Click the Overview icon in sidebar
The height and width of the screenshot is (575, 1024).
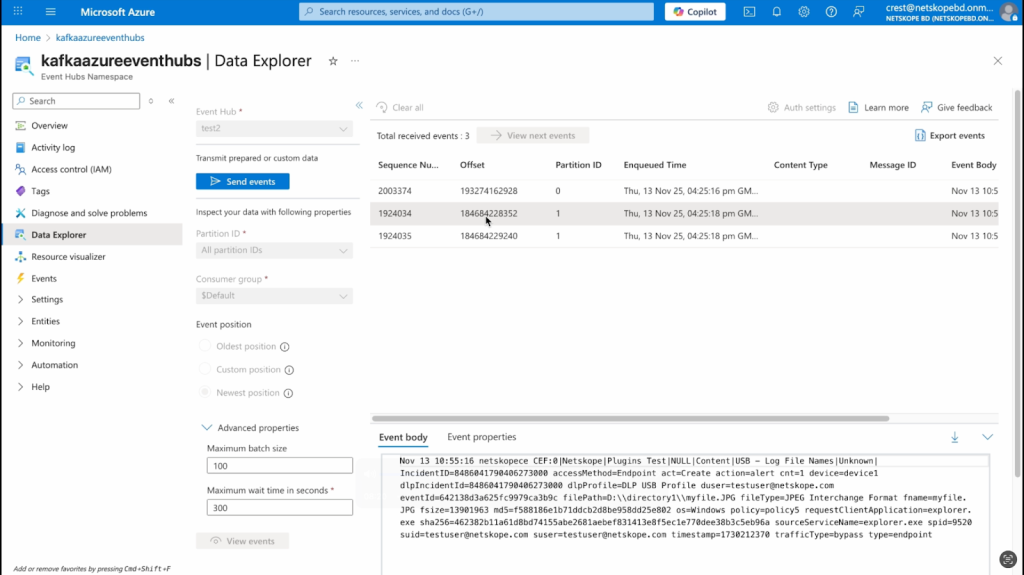click(x=20, y=125)
